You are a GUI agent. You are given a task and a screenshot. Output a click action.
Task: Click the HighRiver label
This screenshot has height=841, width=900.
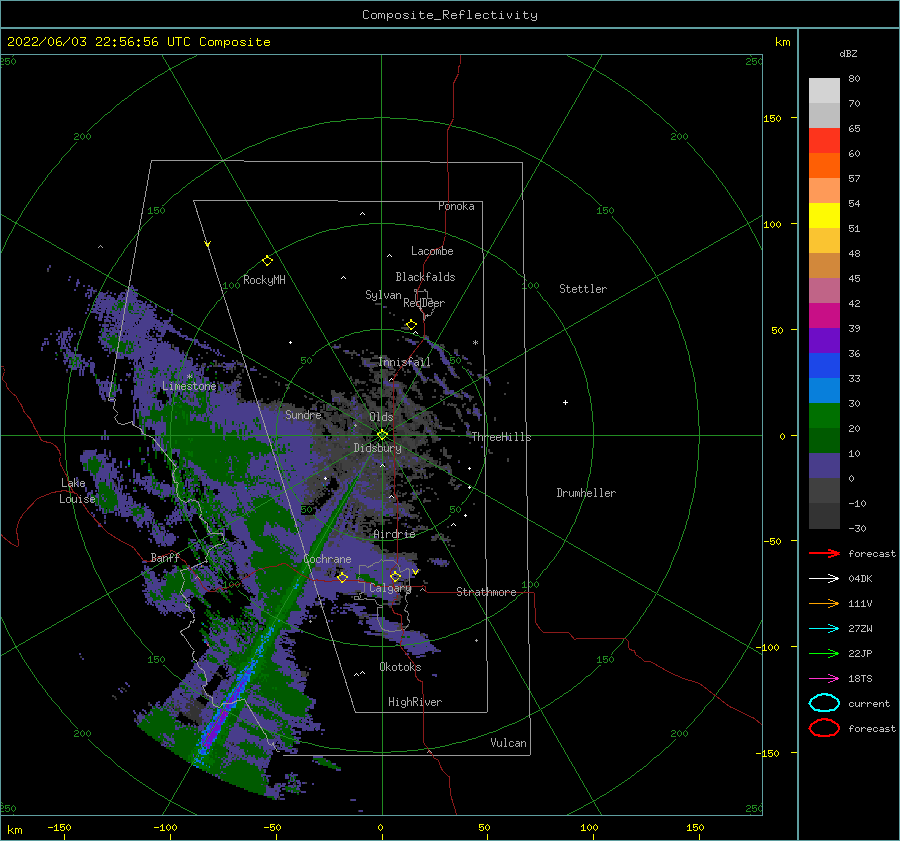[415, 702]
